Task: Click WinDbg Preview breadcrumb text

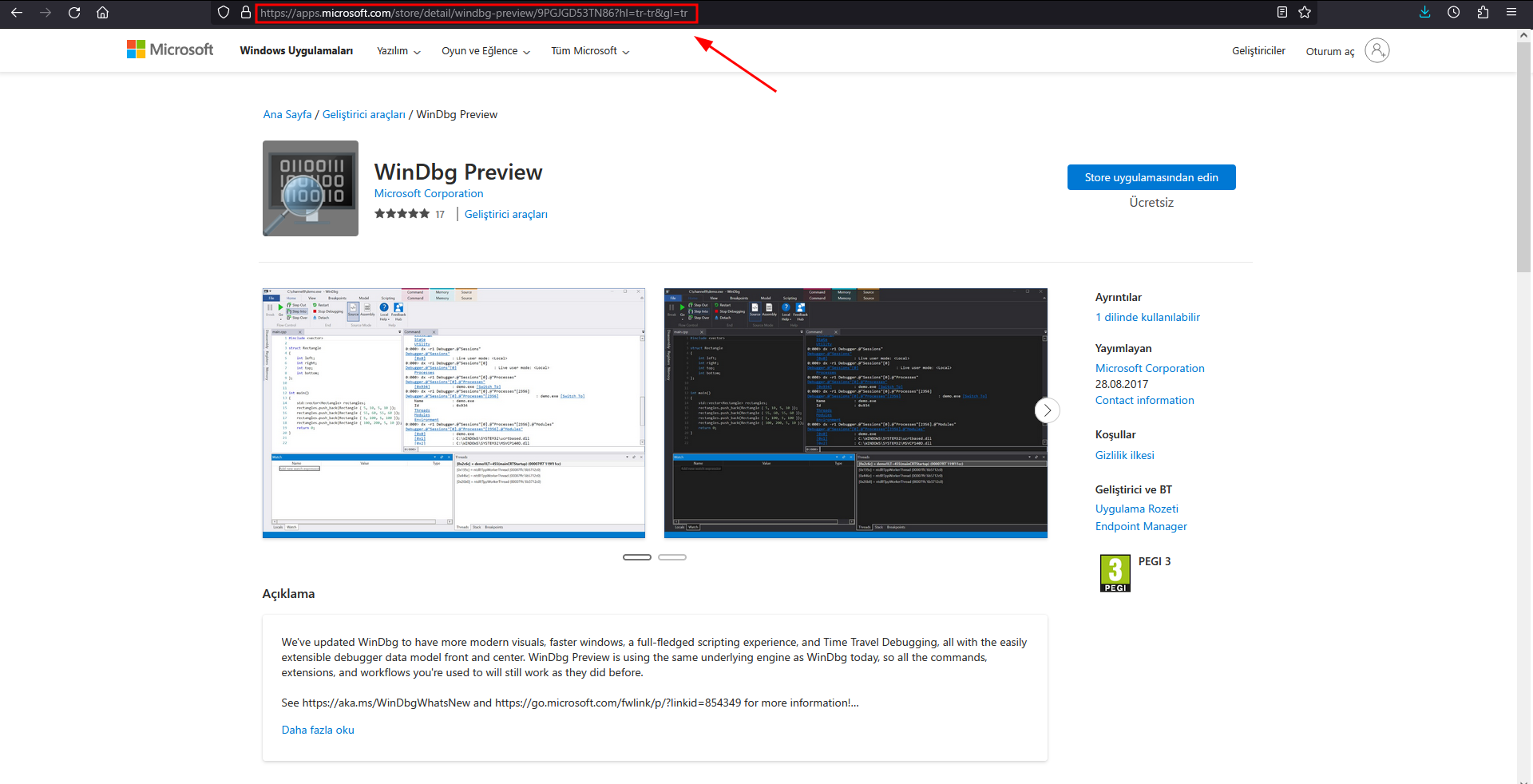Action: point(457,114)
